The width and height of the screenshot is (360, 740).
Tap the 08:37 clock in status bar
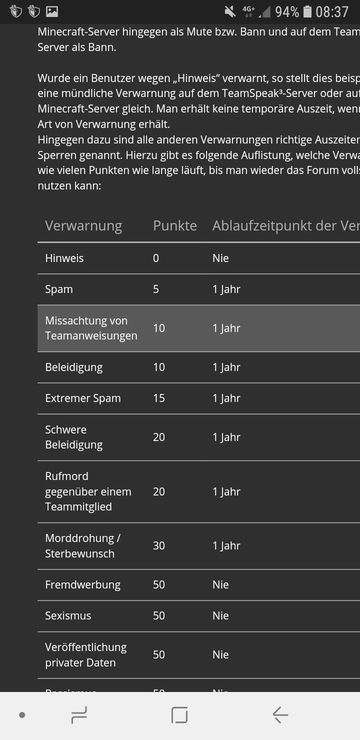(x=332, y=12)
